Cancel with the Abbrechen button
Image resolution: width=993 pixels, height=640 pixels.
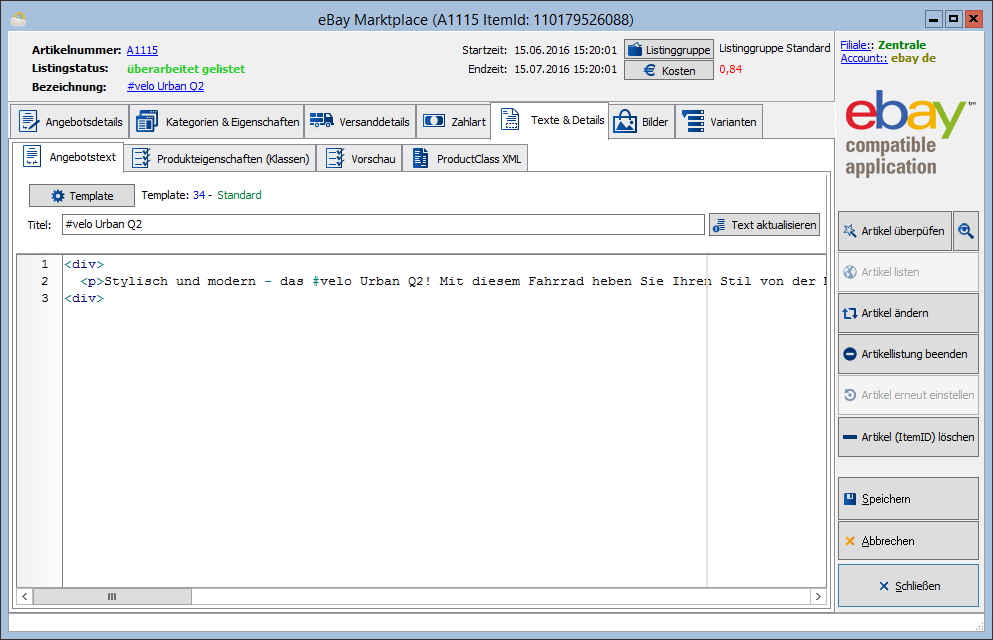click(908, 541)
